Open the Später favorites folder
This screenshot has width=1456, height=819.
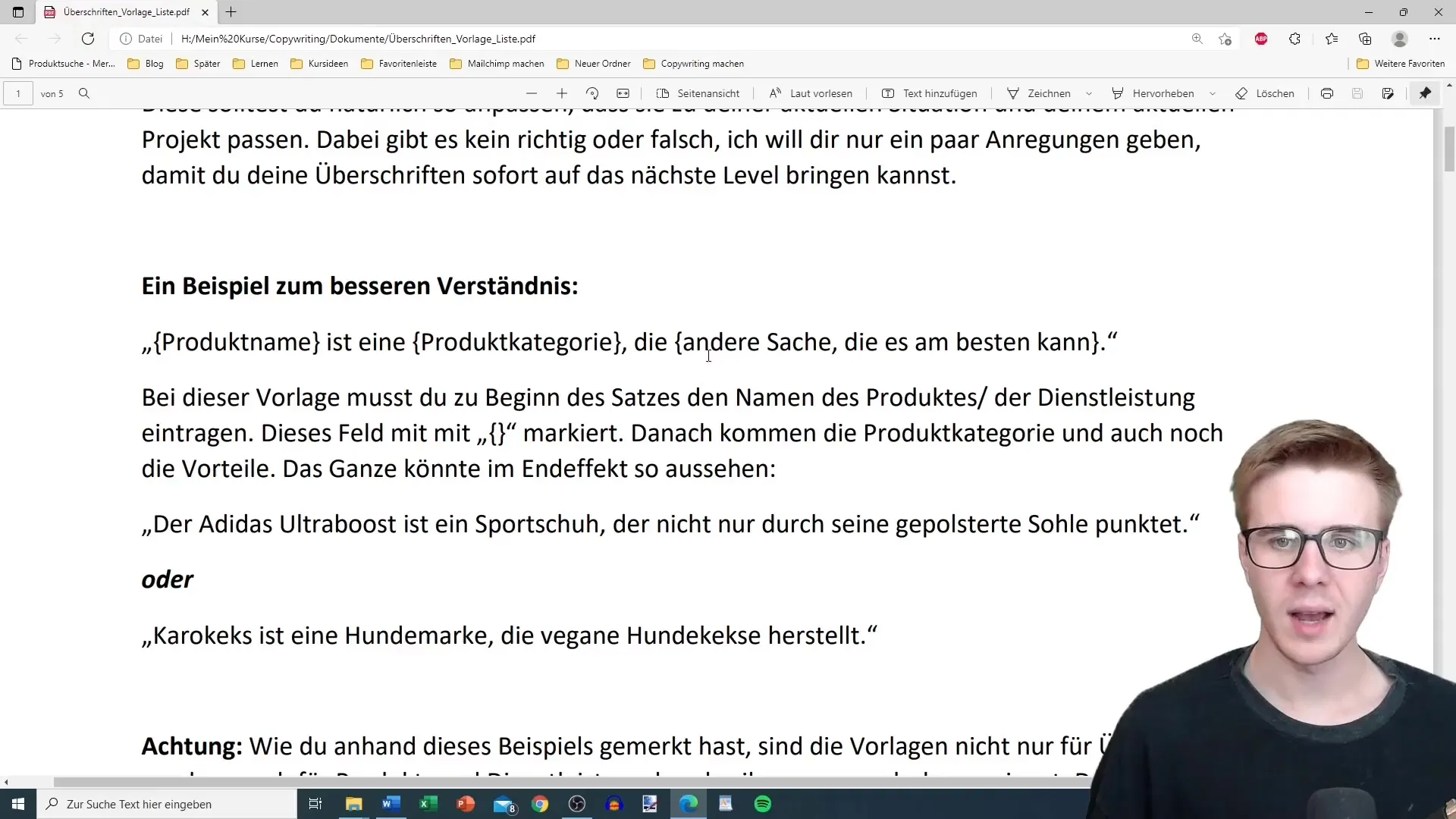pos(198,64)
